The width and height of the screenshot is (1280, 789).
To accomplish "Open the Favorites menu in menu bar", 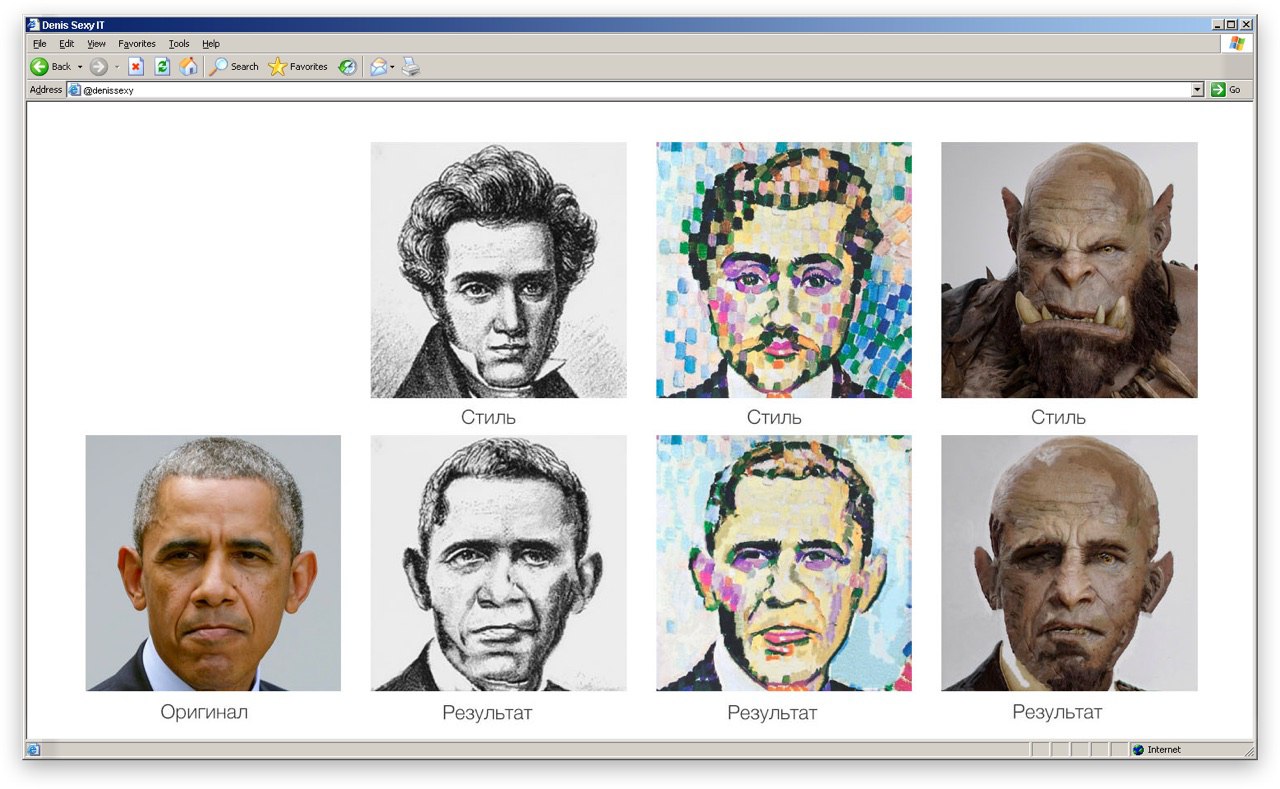I will [137, 44].
